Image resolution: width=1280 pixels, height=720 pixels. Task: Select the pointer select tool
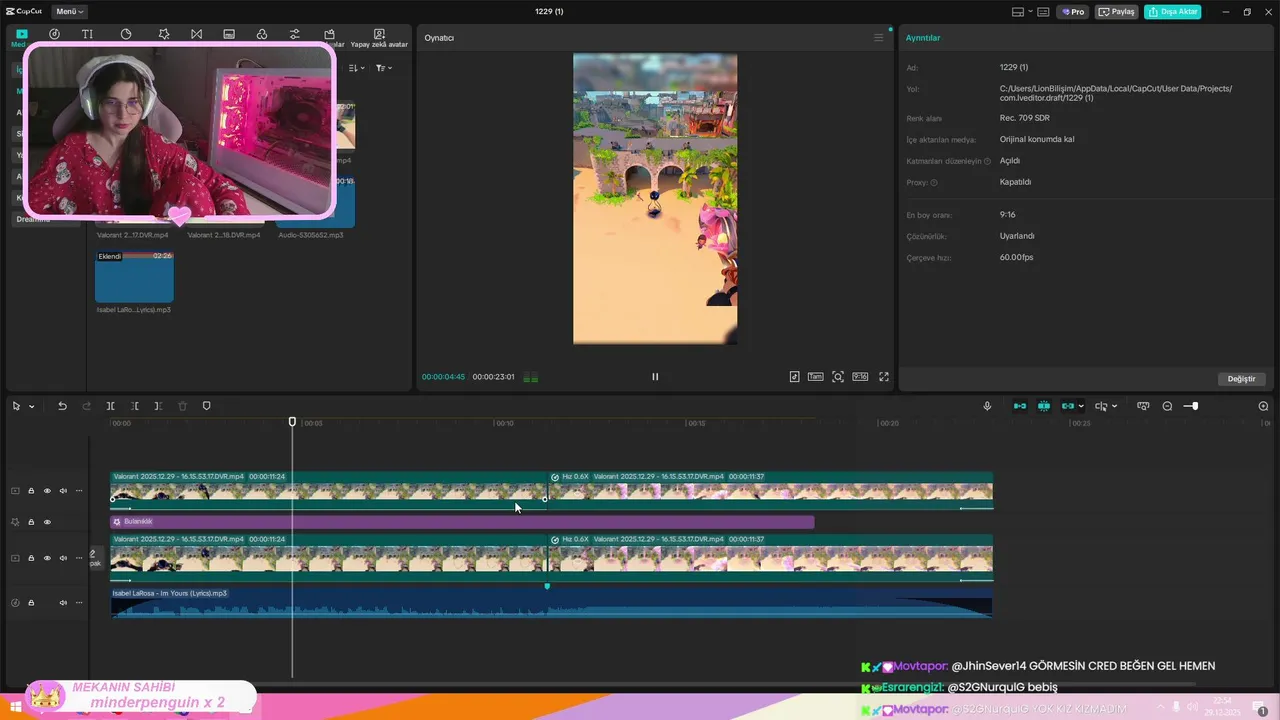[16, 406]
